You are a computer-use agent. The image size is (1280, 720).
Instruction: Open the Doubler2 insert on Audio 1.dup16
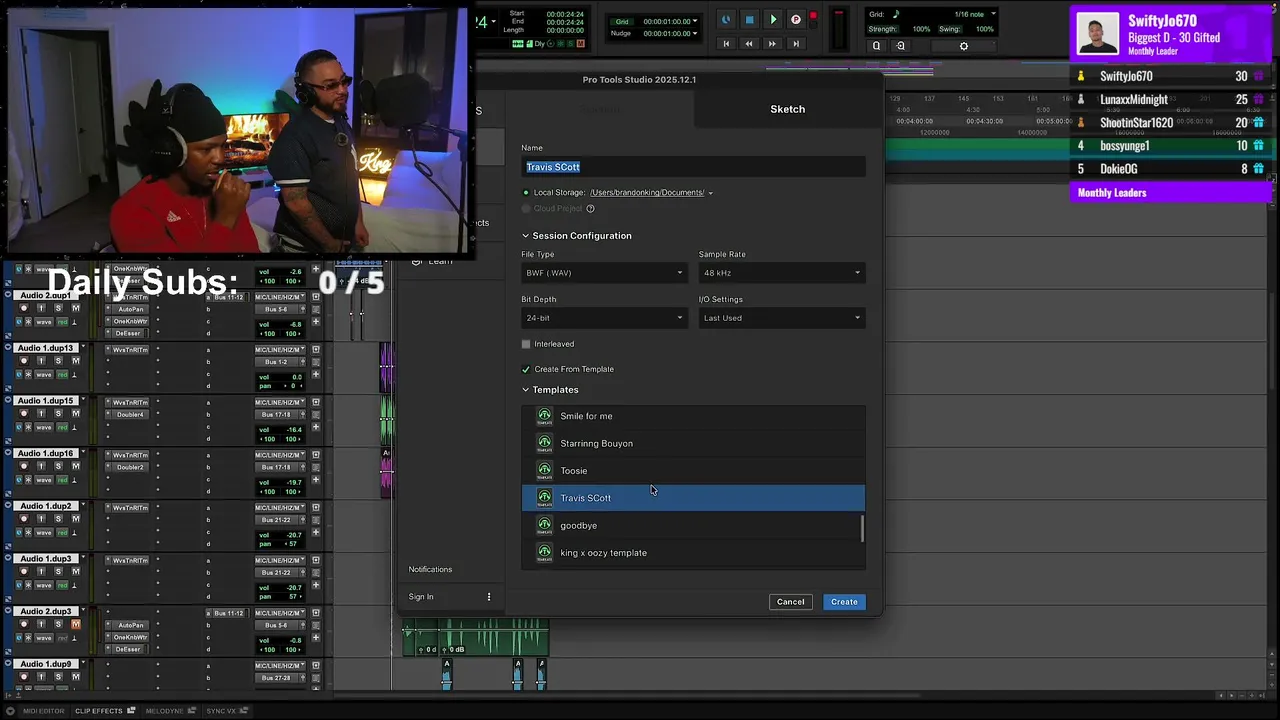[130, 467]
